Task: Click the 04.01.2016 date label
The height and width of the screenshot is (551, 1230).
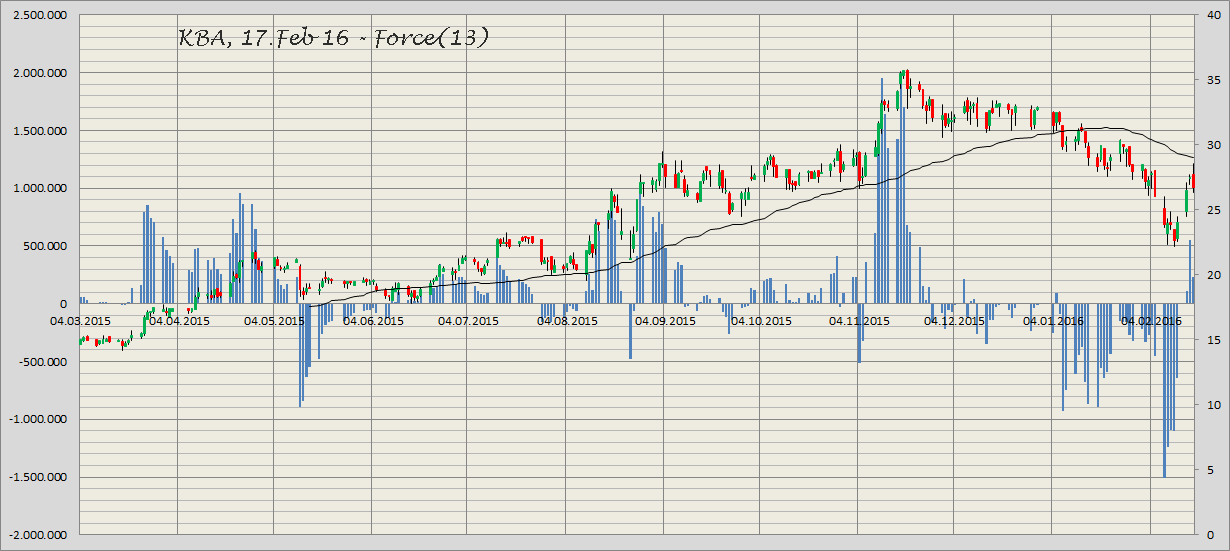Action: click(x=1053, y=321)
